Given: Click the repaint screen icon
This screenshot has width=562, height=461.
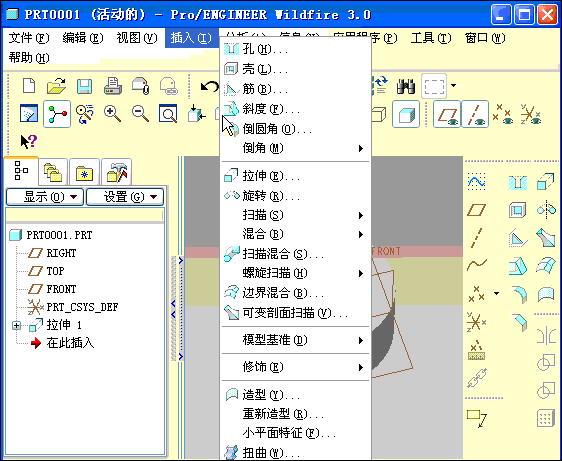Looking at the screenshot, I should pos(29,113).
